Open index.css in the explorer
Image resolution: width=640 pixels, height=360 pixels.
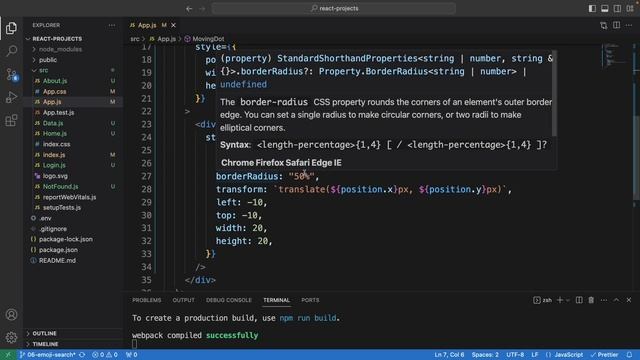click(56, 144)
